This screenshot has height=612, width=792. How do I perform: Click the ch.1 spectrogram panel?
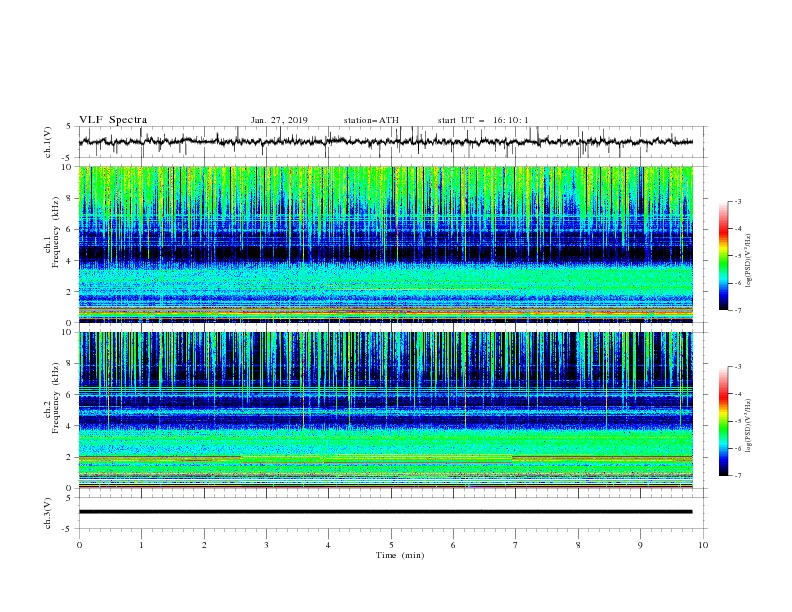pos(385,244)
